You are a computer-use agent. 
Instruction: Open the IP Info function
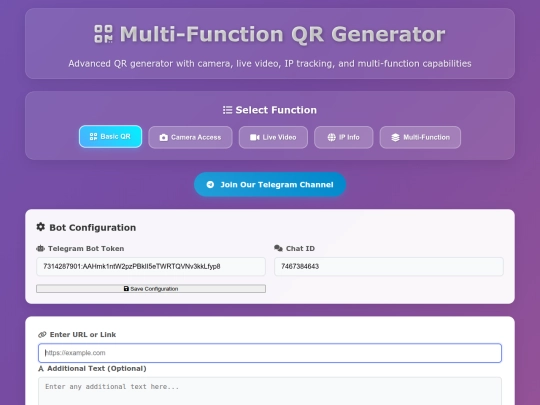click(x=343, y=137)
